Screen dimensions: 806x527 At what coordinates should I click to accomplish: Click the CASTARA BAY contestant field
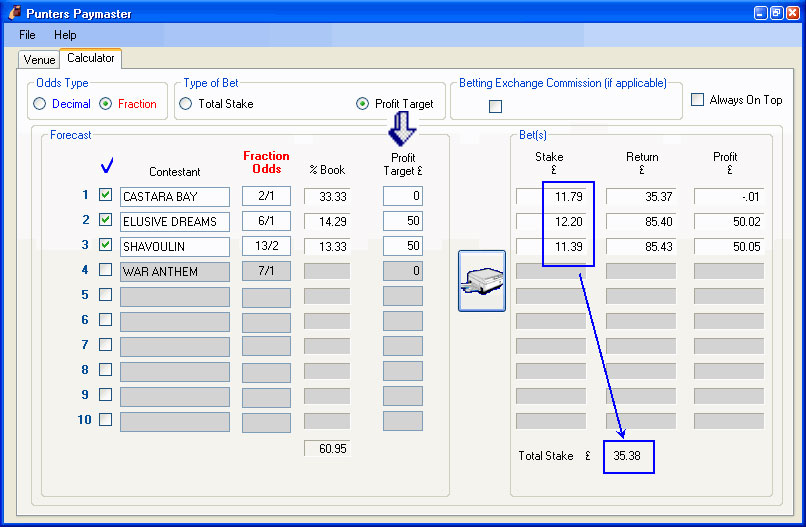pos(175,196)
